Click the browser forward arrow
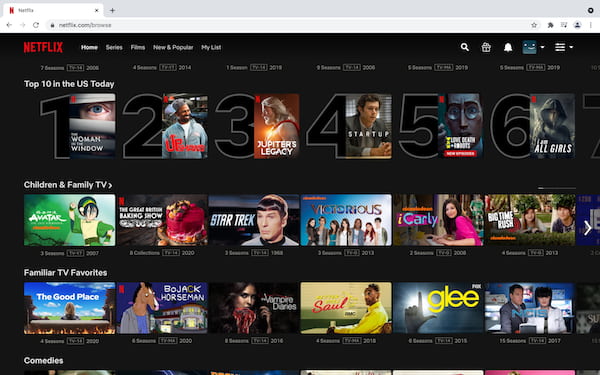 [23, 25]
